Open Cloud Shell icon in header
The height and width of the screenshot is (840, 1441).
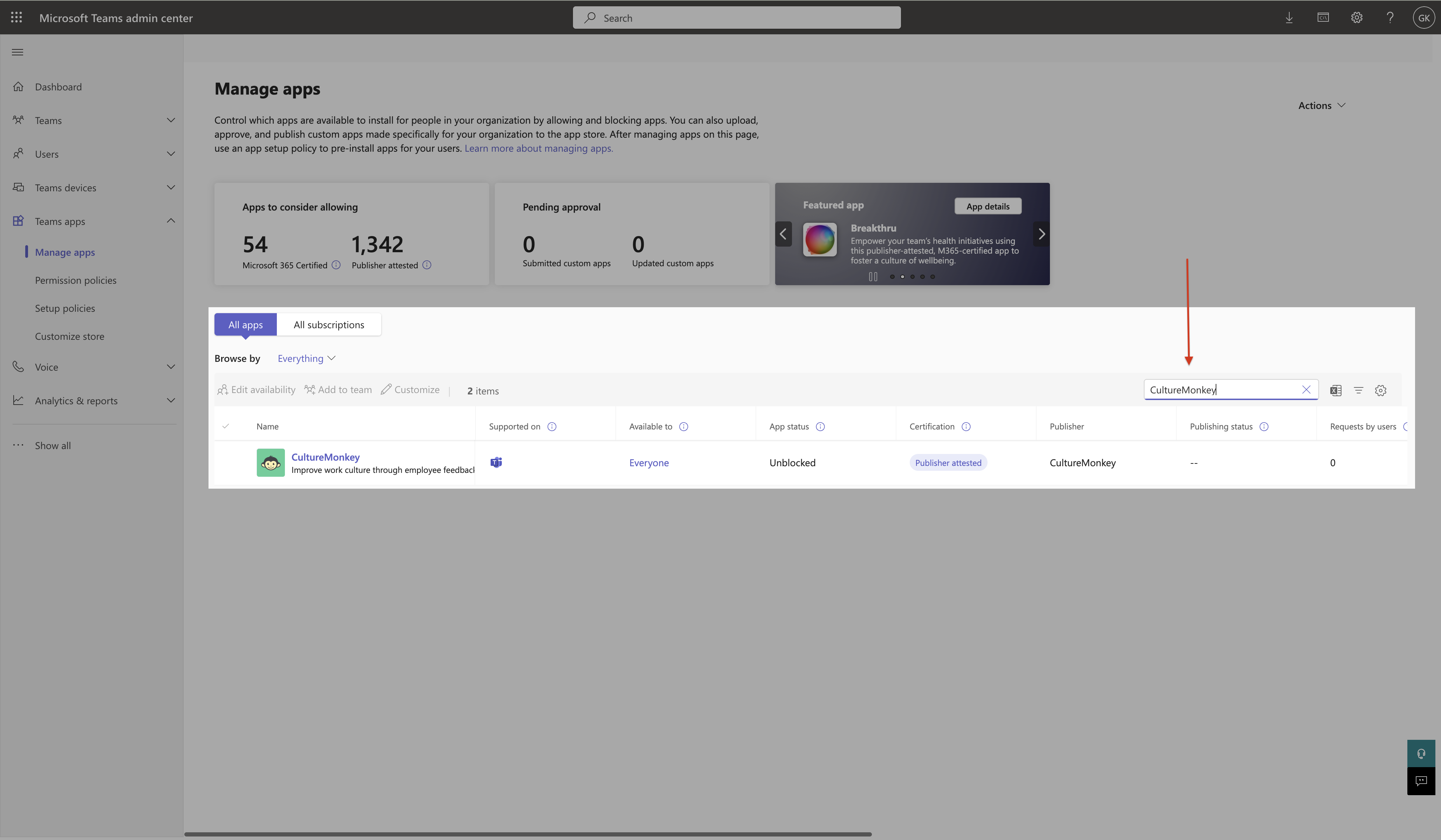click(1323, 18)
